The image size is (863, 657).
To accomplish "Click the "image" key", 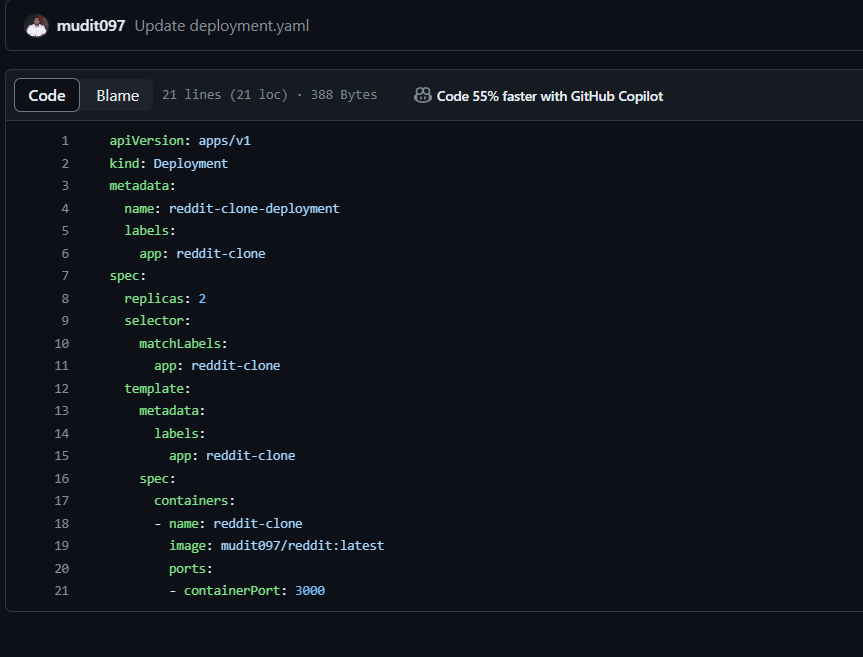I will (187, 546).
